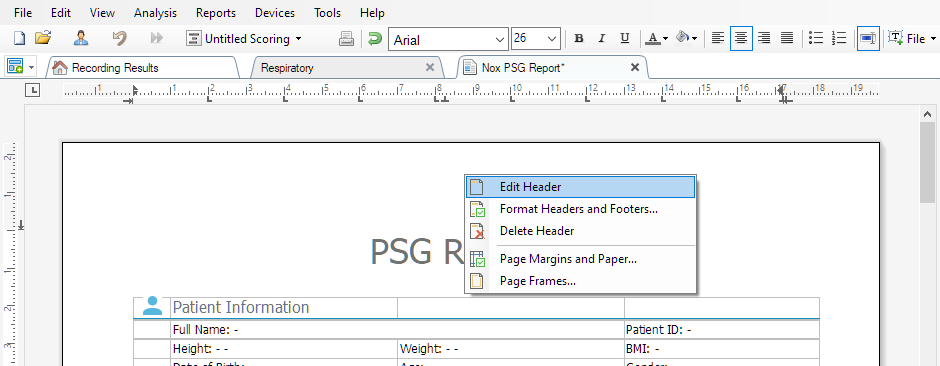The width and height of the screenshot is (940, 366).
Task: Choose Delete Header in the context menu
Action: click(x=580, y=231)
